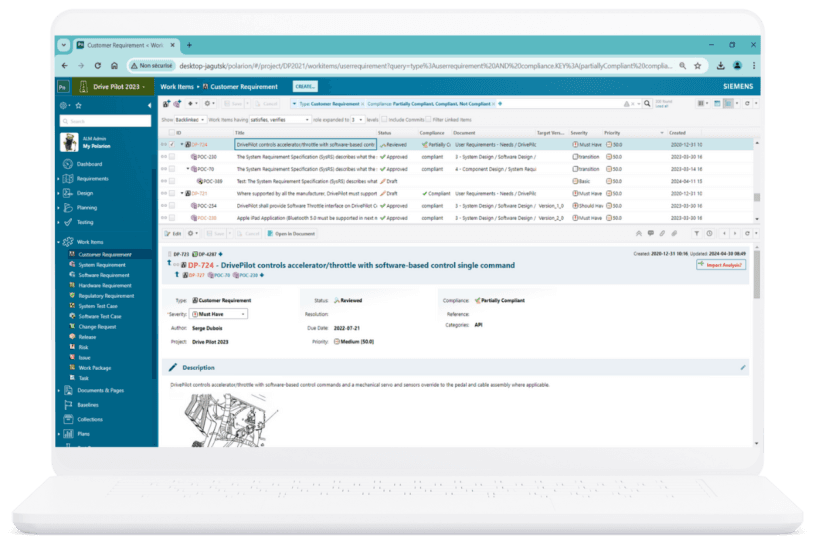Image resolution: width=815 pixels, height=543 pixels.
Task: Click the CREATE button
Action: pos(305,87)
